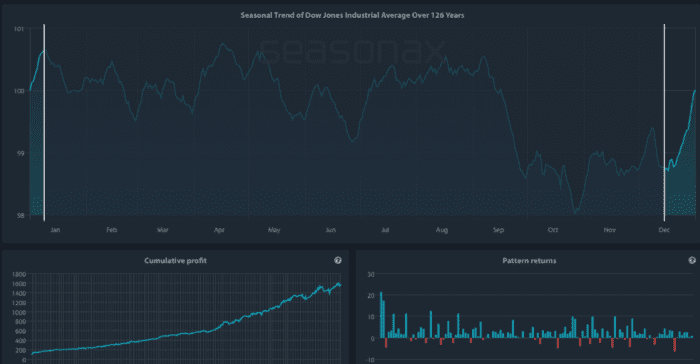The image size is (700, 364).
Task: Click the 'Oct' month label on x-axis
Action: point(553,230)
